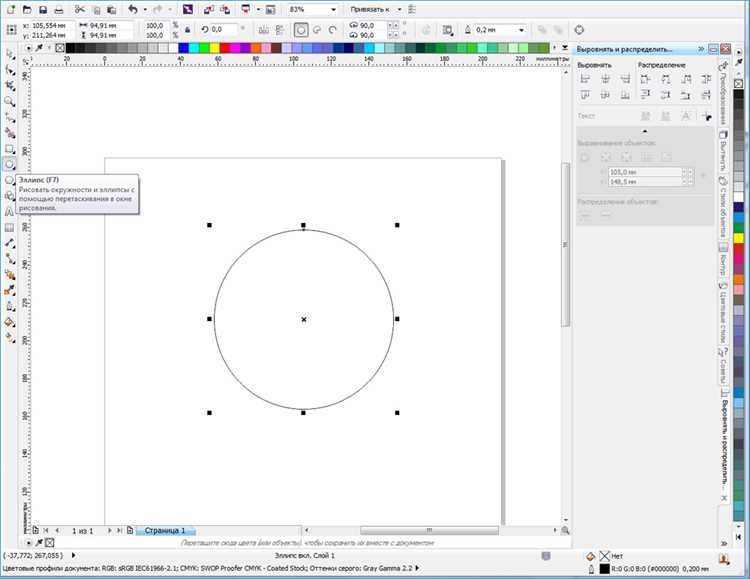Screen dimensions: 750x579
Task: Select the Rectangle tool
Action: click(x=10, y=148)
